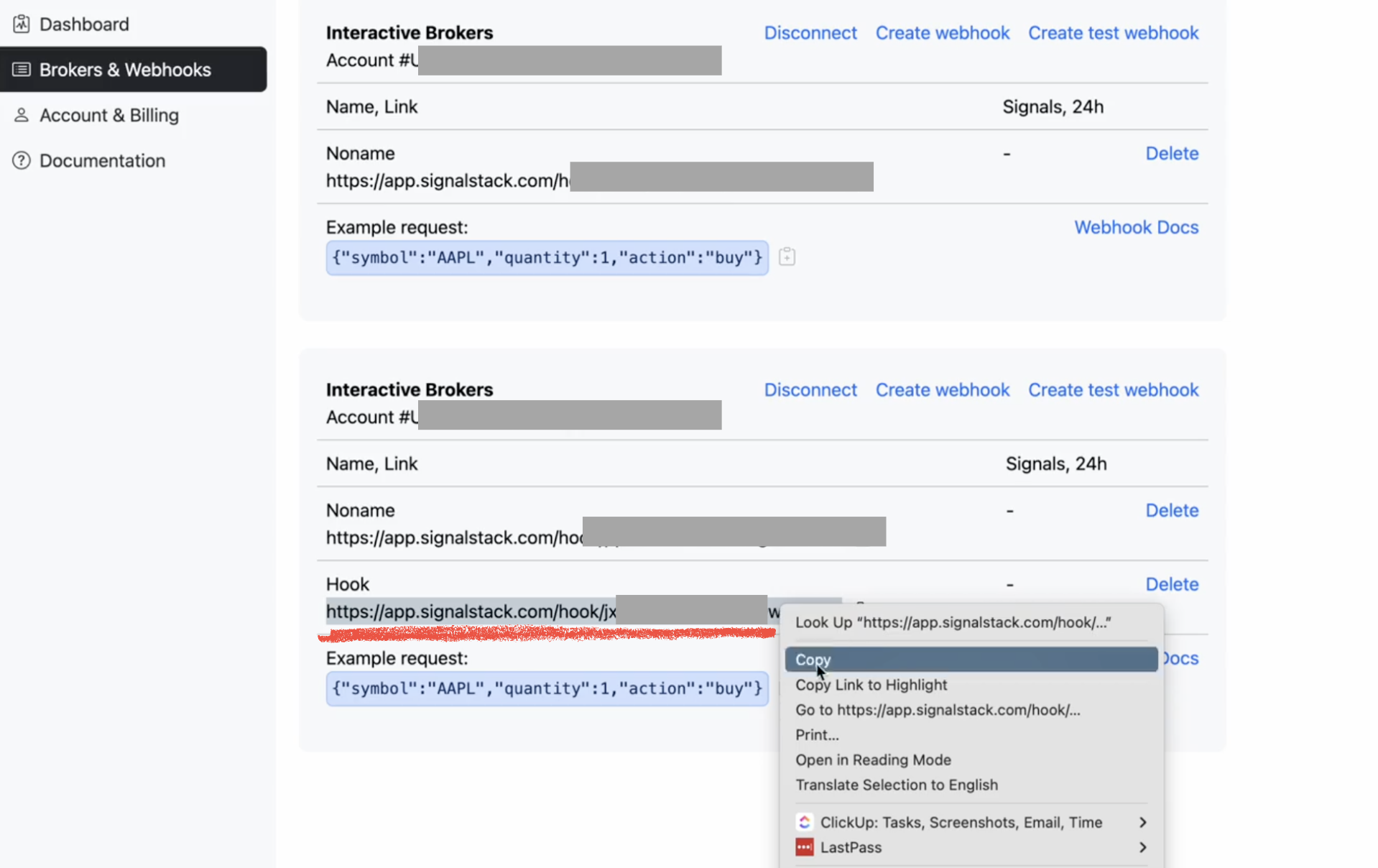Disconnect the first Interactive Brokers account
The image size is (1378, 868).
pos(810,33)
